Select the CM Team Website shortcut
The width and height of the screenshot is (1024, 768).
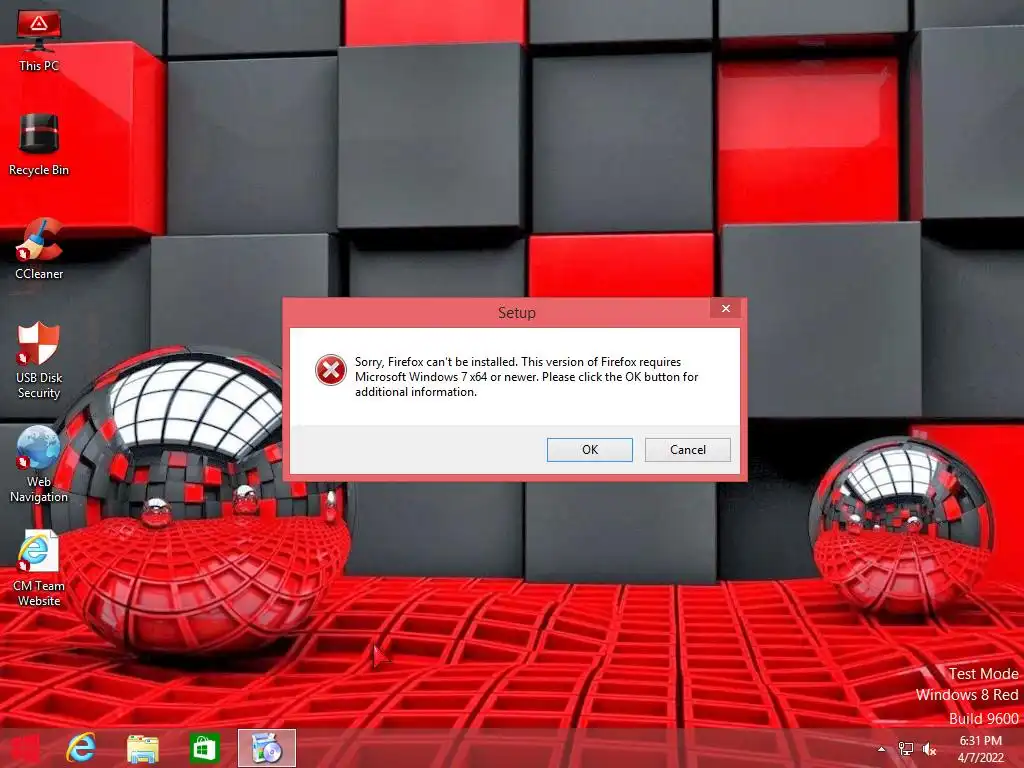(x=39, y=568)
